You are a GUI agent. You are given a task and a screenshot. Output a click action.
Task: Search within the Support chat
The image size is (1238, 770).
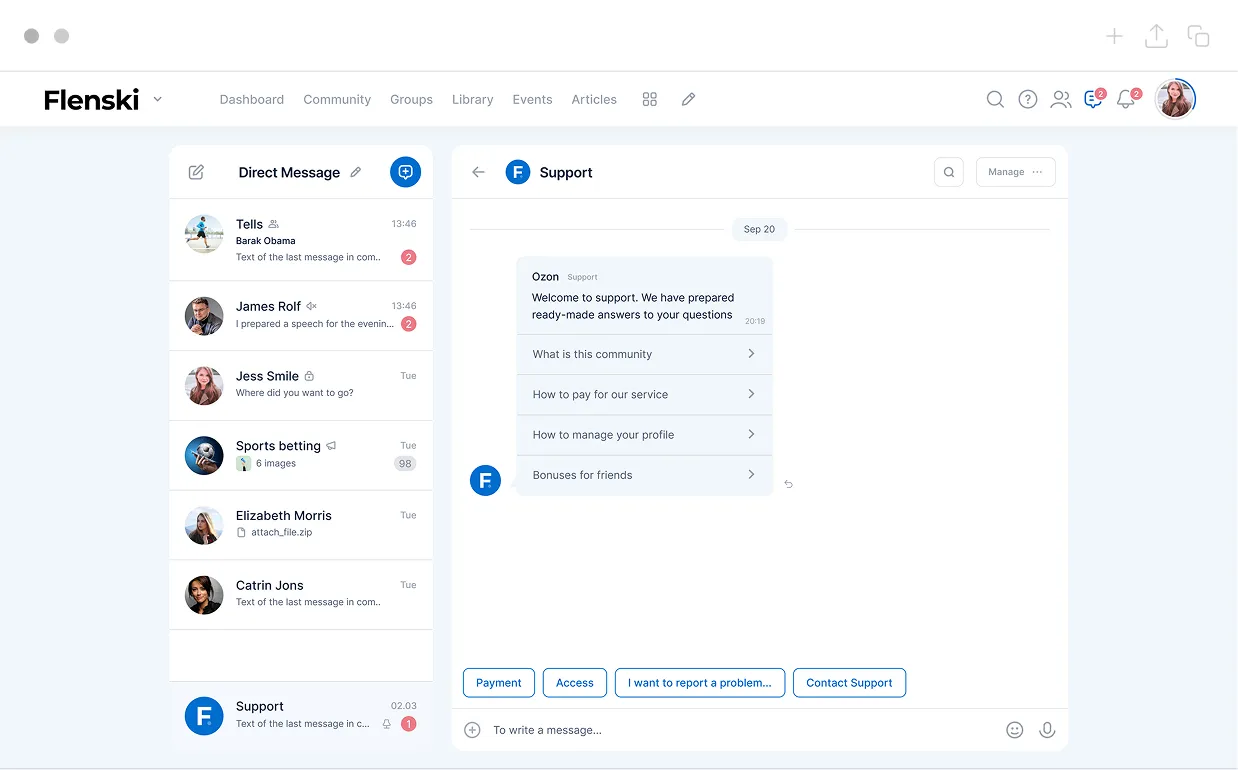949,172
